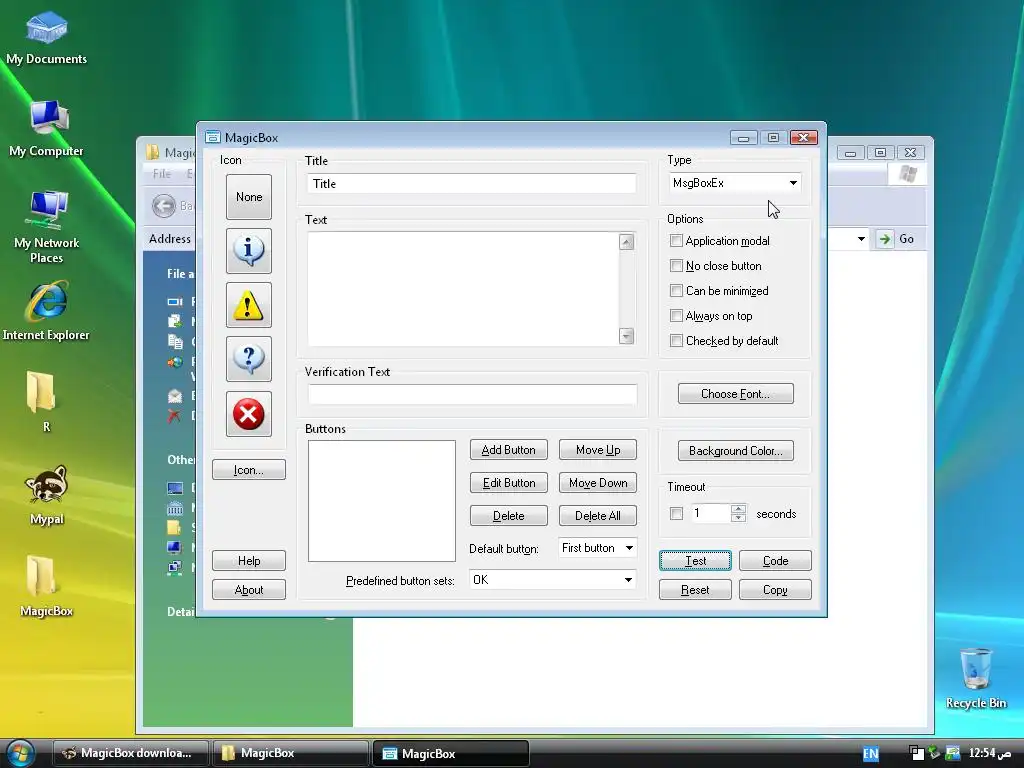Switch to MagicBox app taskbar item

coord(451,753)
